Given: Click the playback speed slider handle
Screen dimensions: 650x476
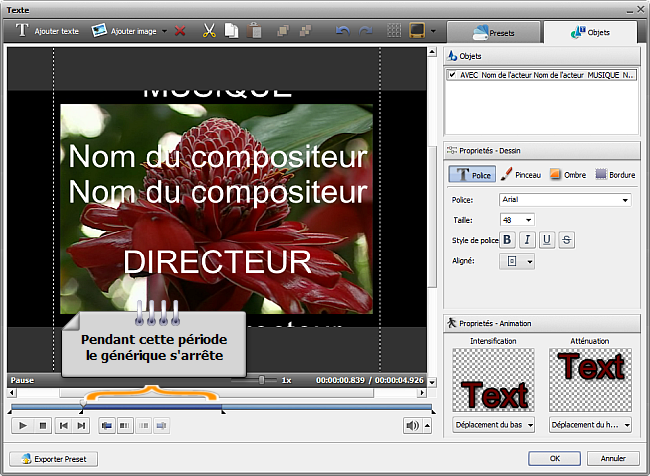Looking at the screenshot, I should [262, 380].
